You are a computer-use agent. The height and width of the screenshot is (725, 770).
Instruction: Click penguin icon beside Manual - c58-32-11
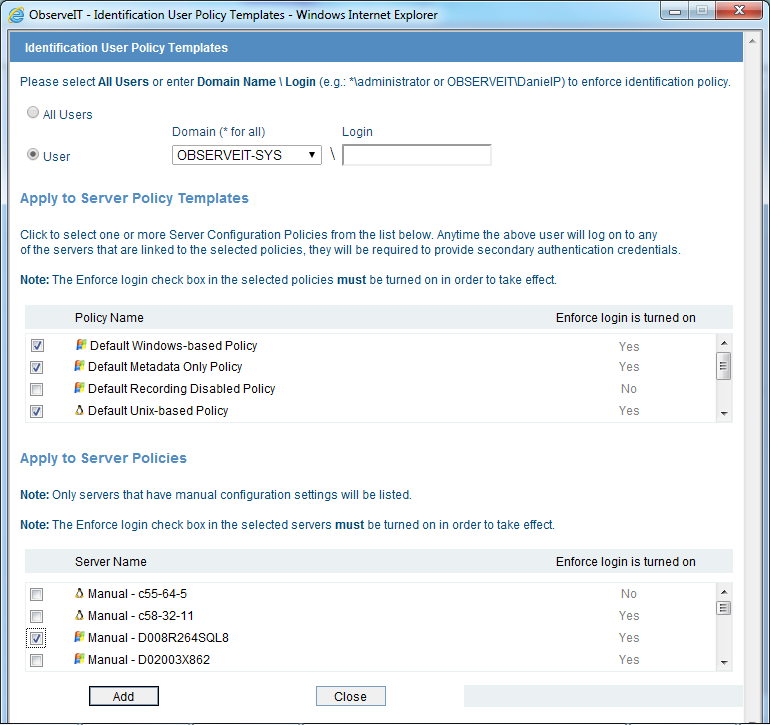pos(80,616)
